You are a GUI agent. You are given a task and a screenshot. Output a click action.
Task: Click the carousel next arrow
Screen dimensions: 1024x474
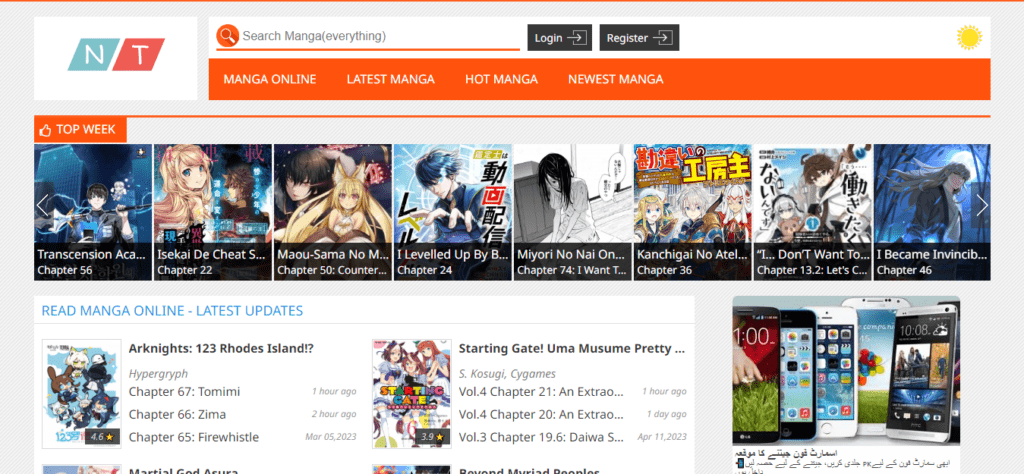tap(981, 206)
